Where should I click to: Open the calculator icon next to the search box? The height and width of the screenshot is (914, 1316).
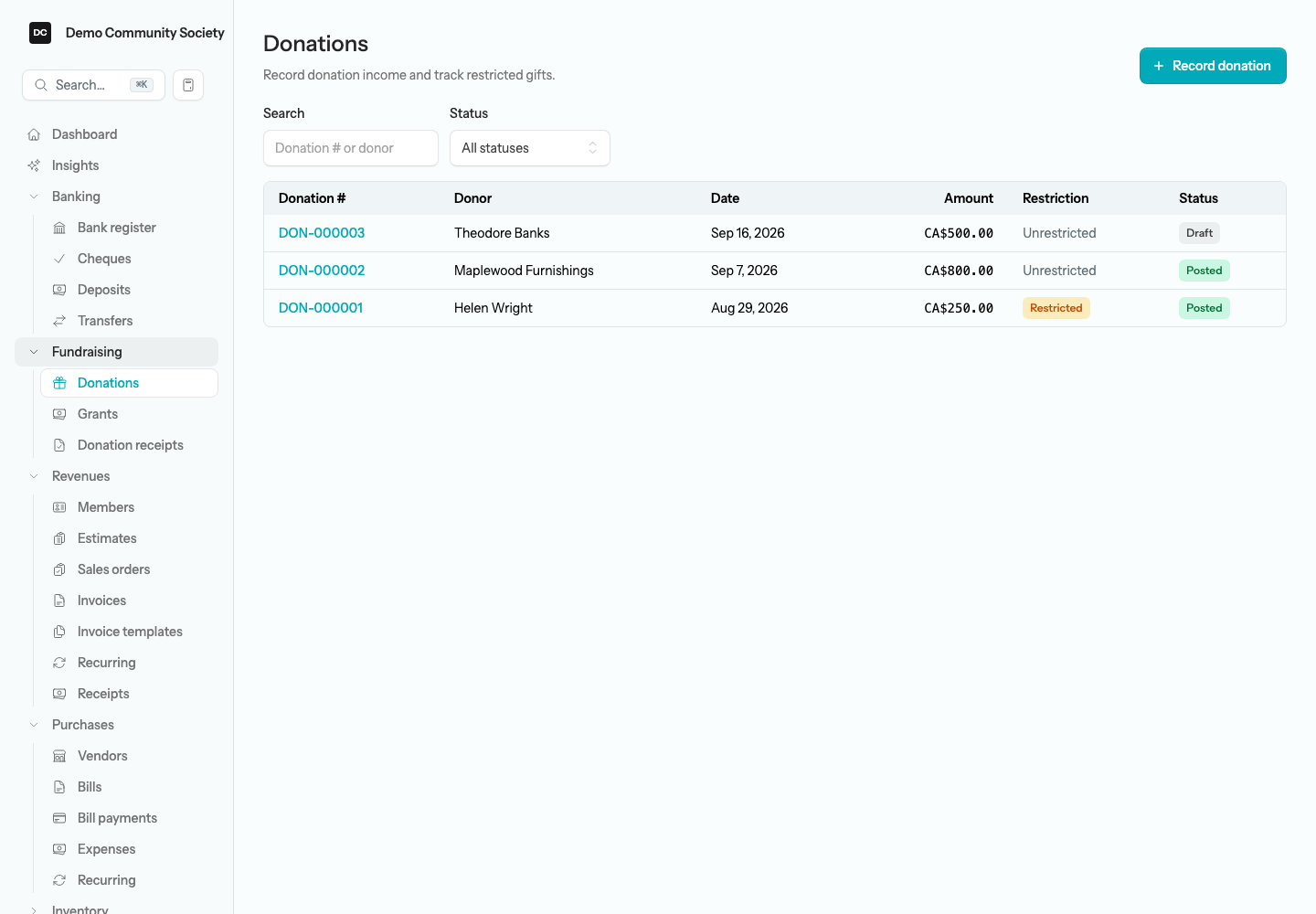[188, 85]
